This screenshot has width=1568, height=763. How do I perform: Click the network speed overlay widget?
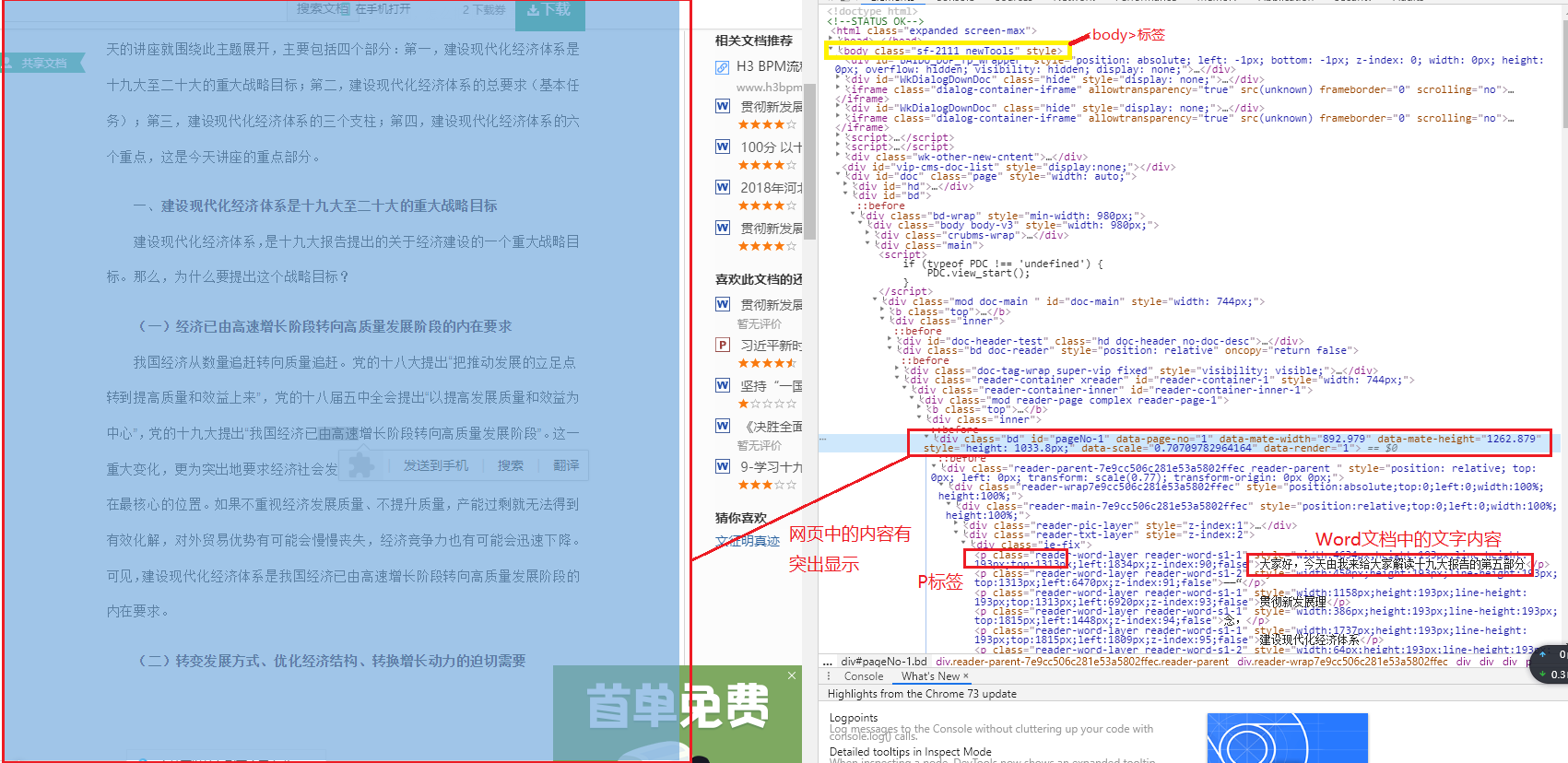coord(1549,664)
